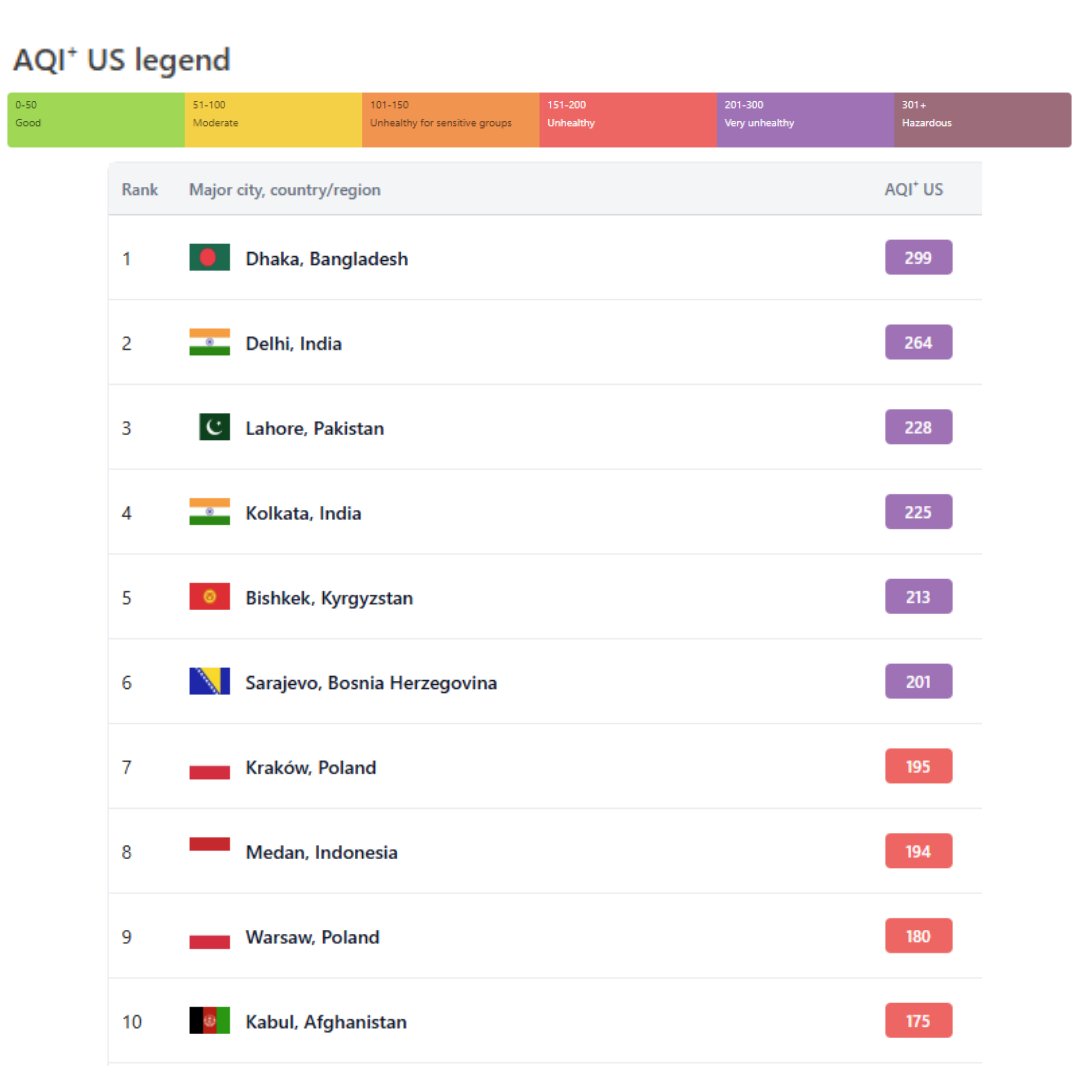Select the green Good 0-50 legend swatch
Viewport: 1080px width, 1080px height.
click(x=96, y=120)
